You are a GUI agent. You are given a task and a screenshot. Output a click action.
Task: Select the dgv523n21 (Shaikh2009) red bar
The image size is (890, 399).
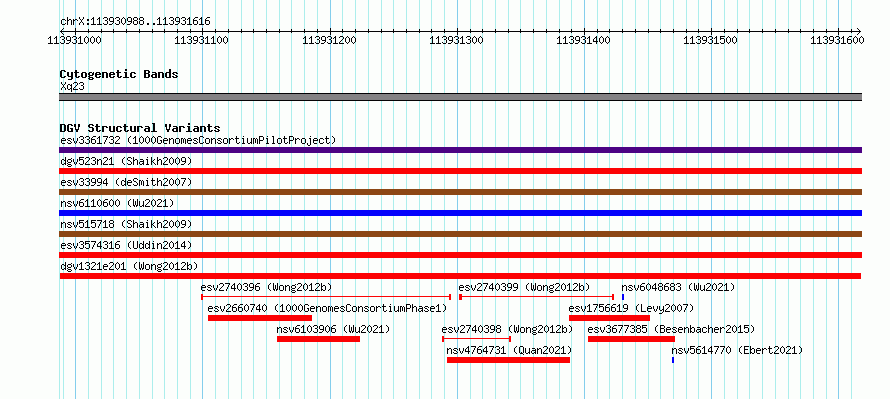coord(460,171)
